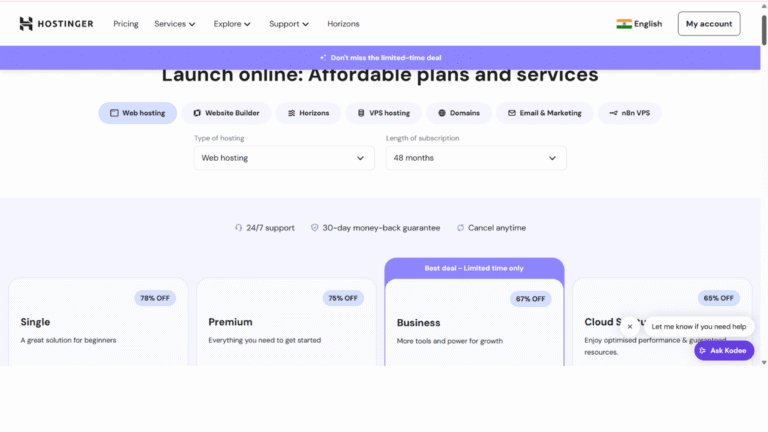The image size is (768, 432).
Task: Open the Pricing page link
Action: click(x=126, y=24)
